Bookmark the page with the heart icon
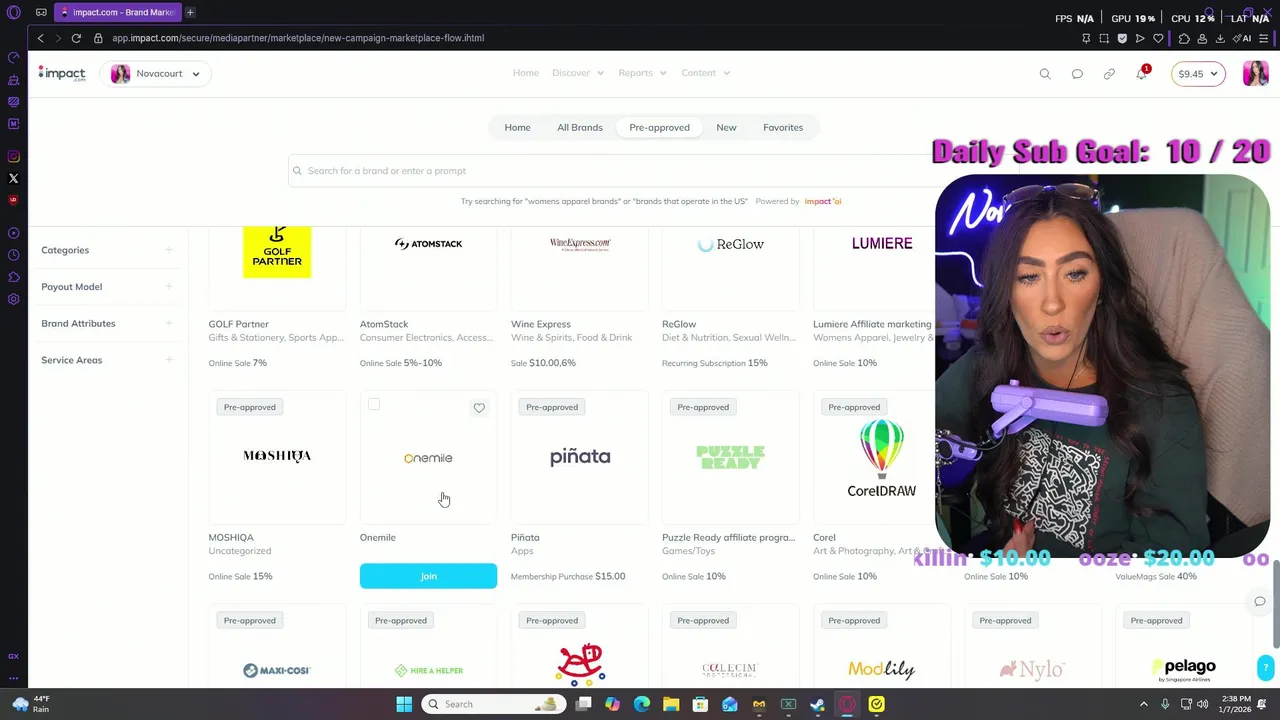The width and height of the screenshot is (1280, 720). tap(1158, 38)
